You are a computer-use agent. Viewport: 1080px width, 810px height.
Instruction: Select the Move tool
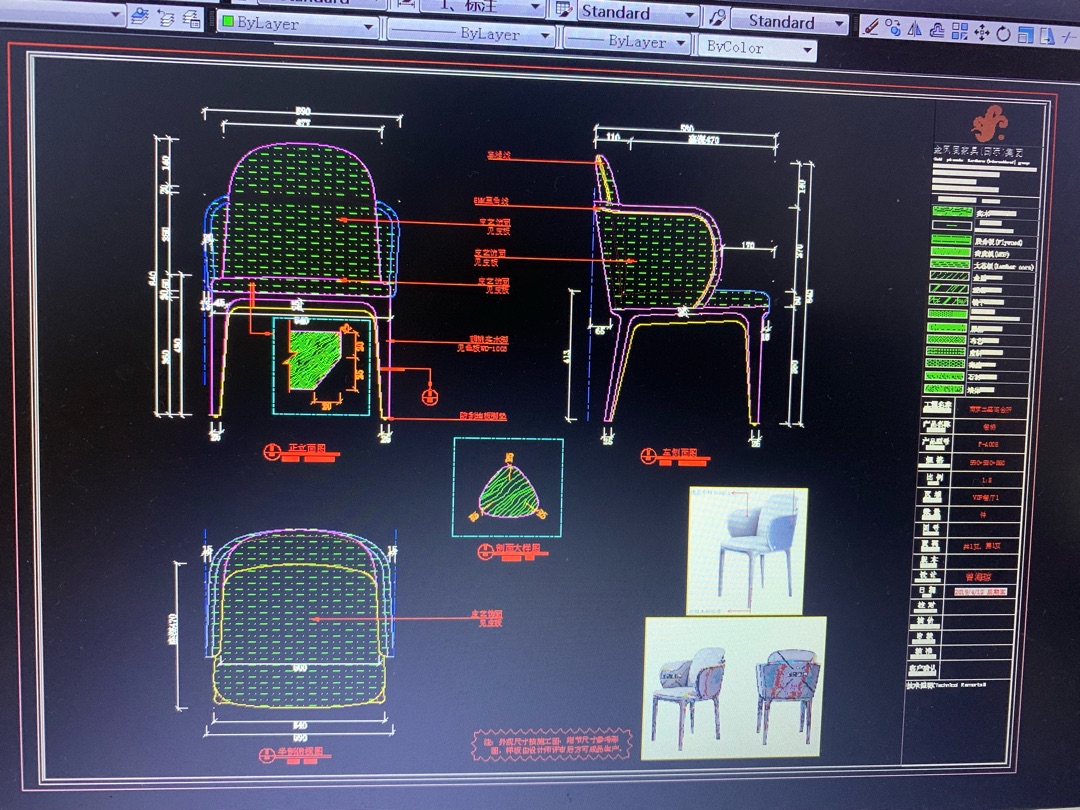tap(982, 33)
